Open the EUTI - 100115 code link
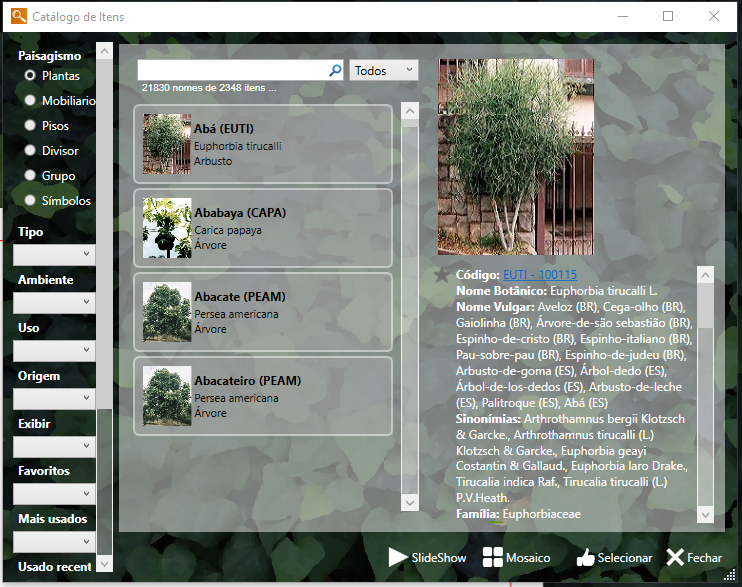Image resolution: width=742 pixels, height=587 pixels. (x=539, y=275)
